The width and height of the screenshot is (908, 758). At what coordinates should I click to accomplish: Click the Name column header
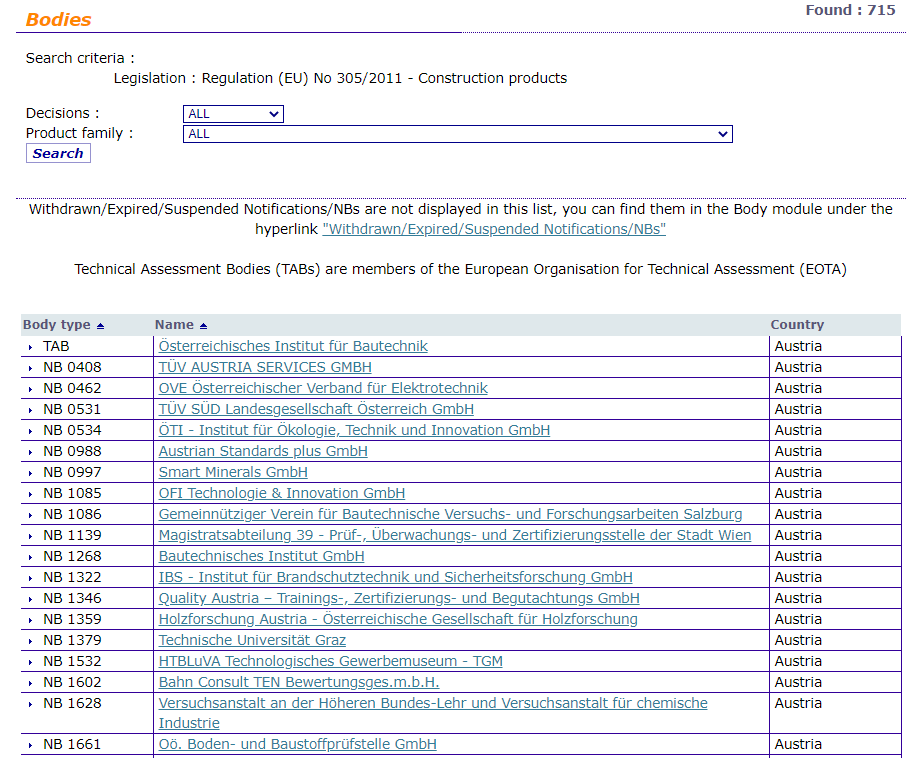coord(174,325)
